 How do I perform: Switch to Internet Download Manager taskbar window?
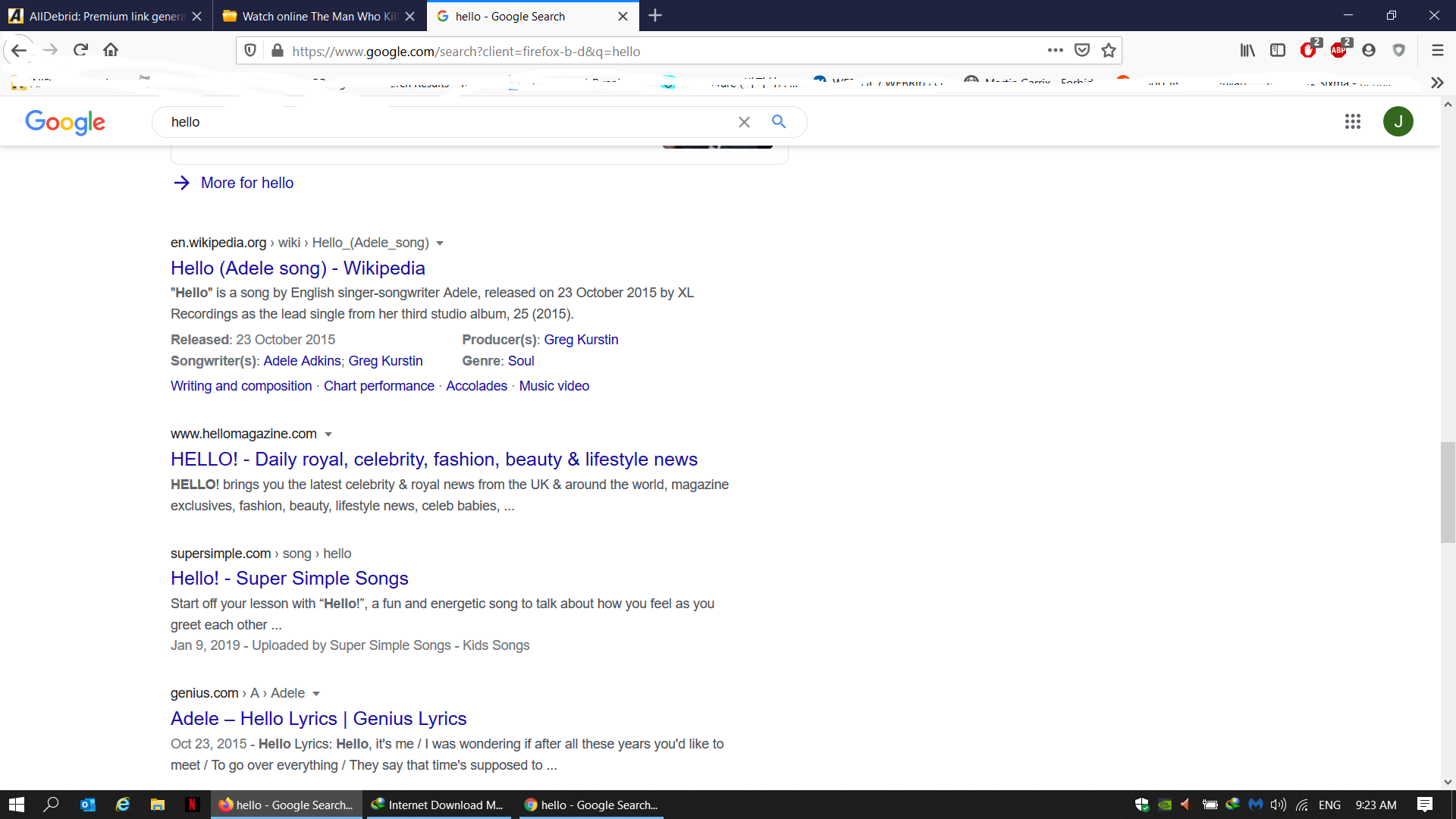pos(438,805)
